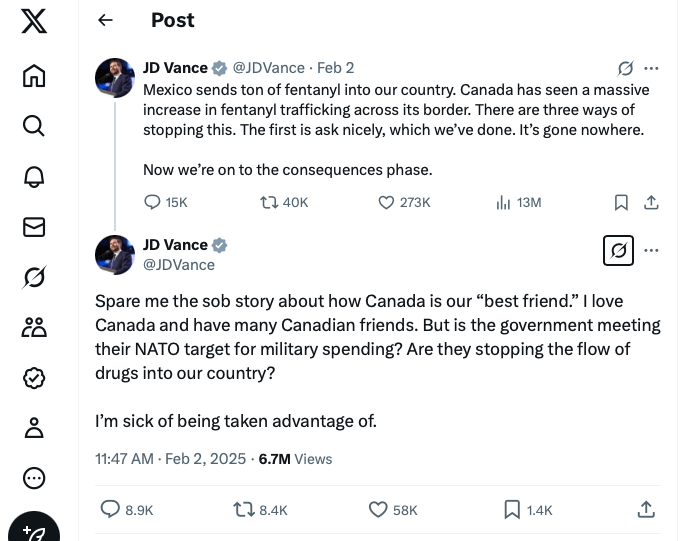Viewport: 681px width, 541px height.
Task: Open Search from the sidebar
Action: pos(34,125)
